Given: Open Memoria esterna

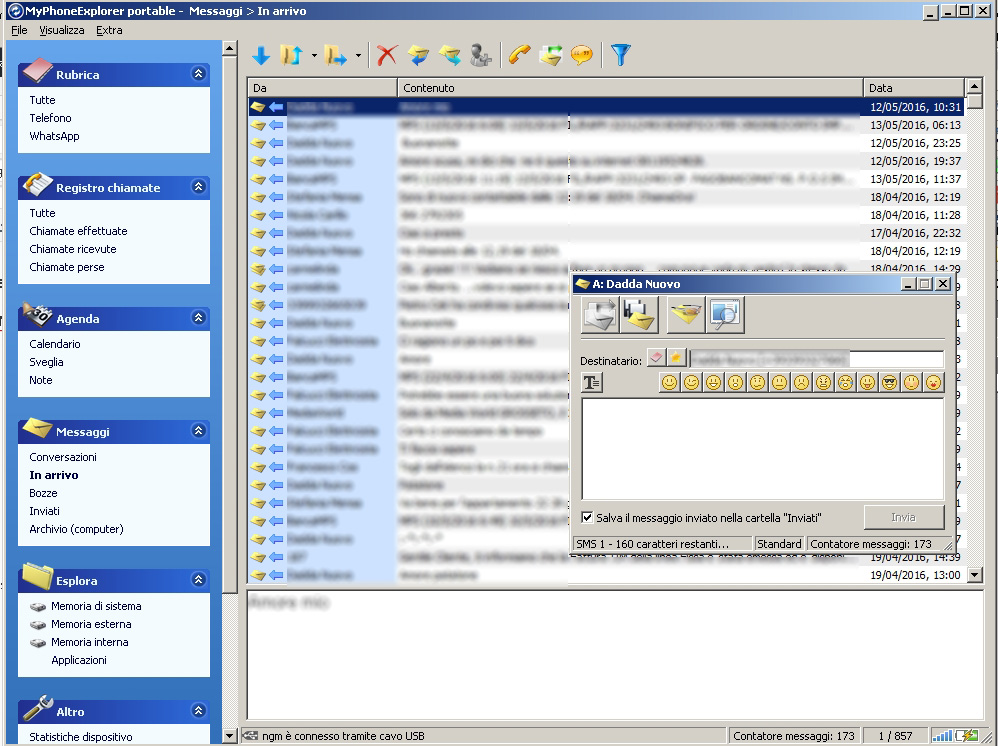Looking at the screenshot, I should (91, 624).
